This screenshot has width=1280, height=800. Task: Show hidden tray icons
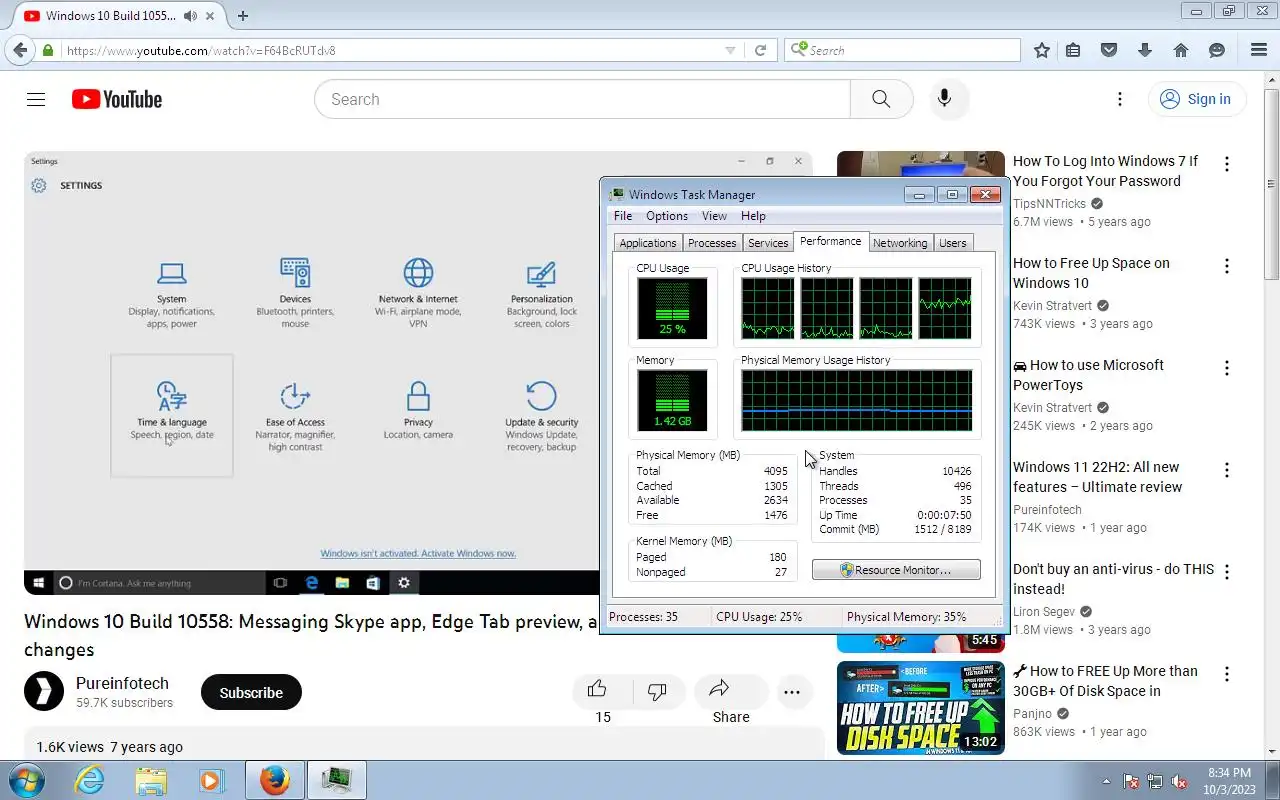(x=1106, y=781)
